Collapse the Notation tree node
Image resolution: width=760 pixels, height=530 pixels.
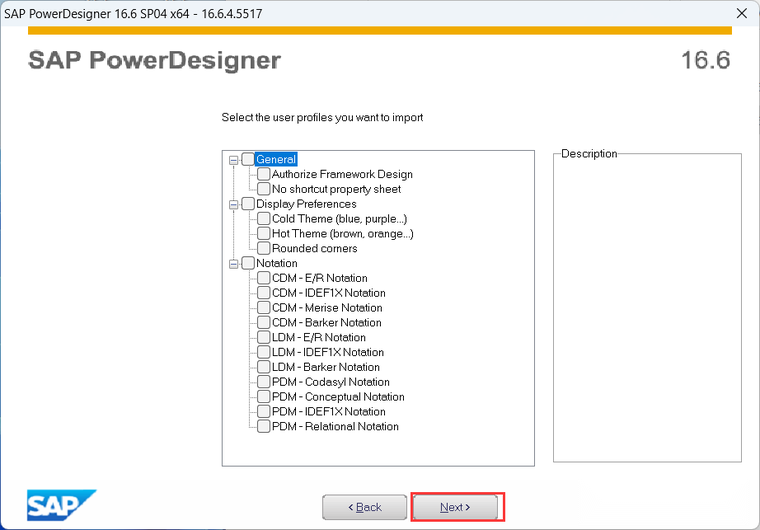tap(234, 264)
